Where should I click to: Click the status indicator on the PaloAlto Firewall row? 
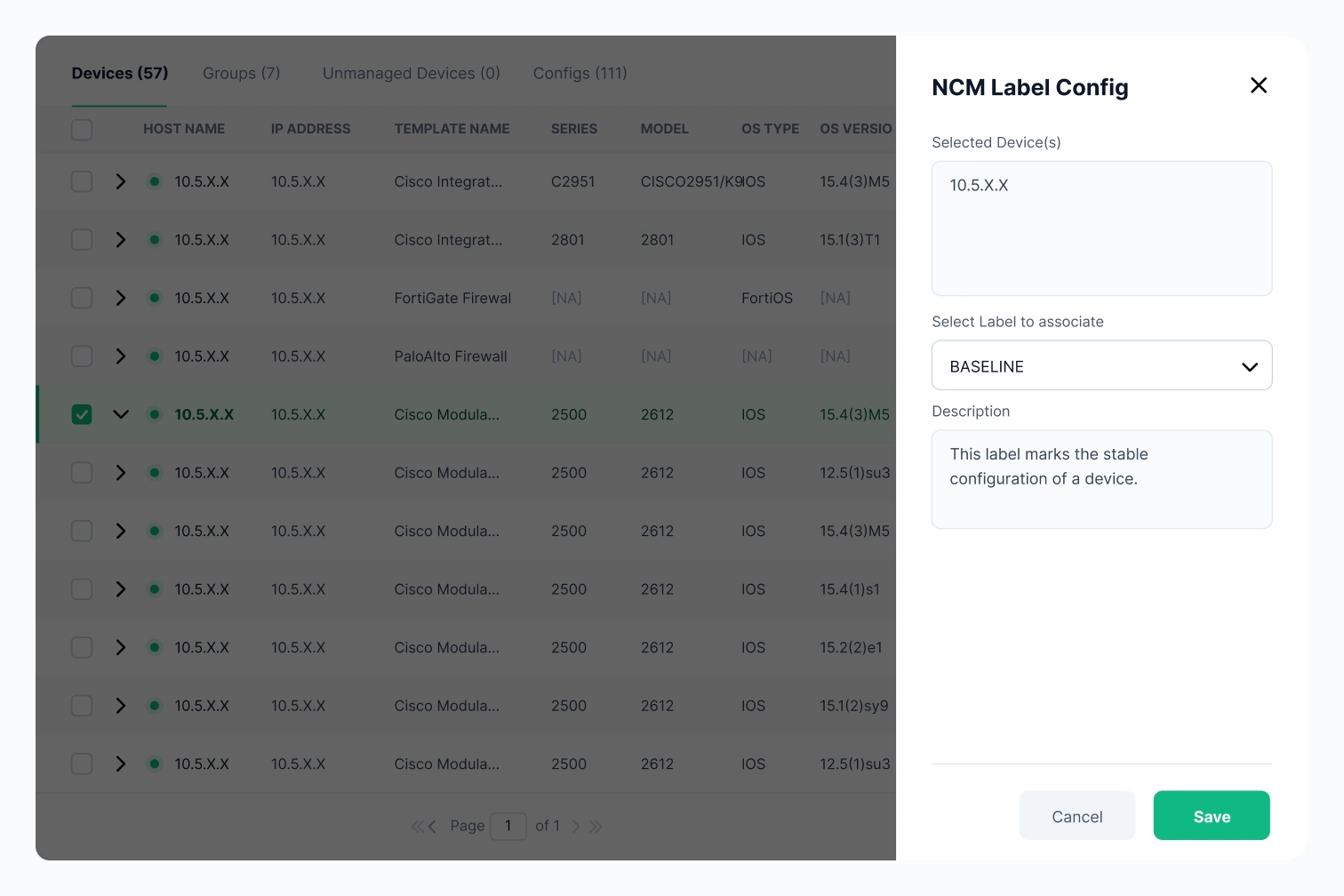155,356
